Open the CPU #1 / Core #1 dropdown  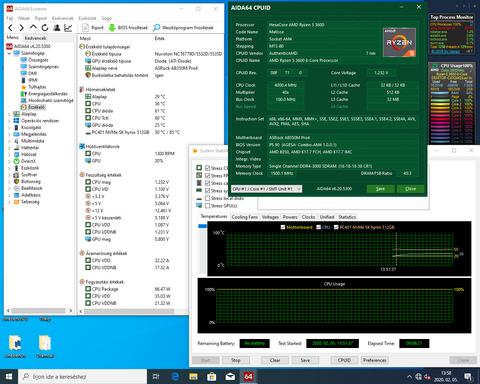point(267,189)
